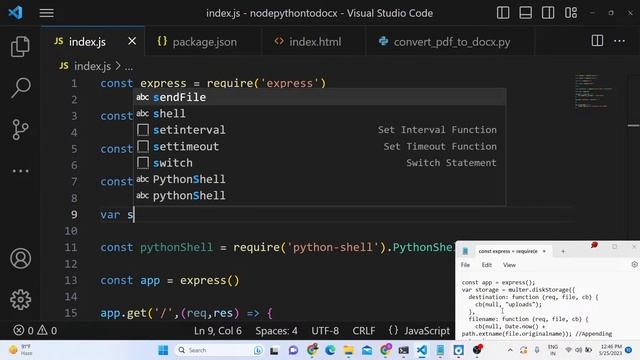Viewport: 640px width, 360px height.
Task: Place cursor on the const app line
Action: pos(170,280)
